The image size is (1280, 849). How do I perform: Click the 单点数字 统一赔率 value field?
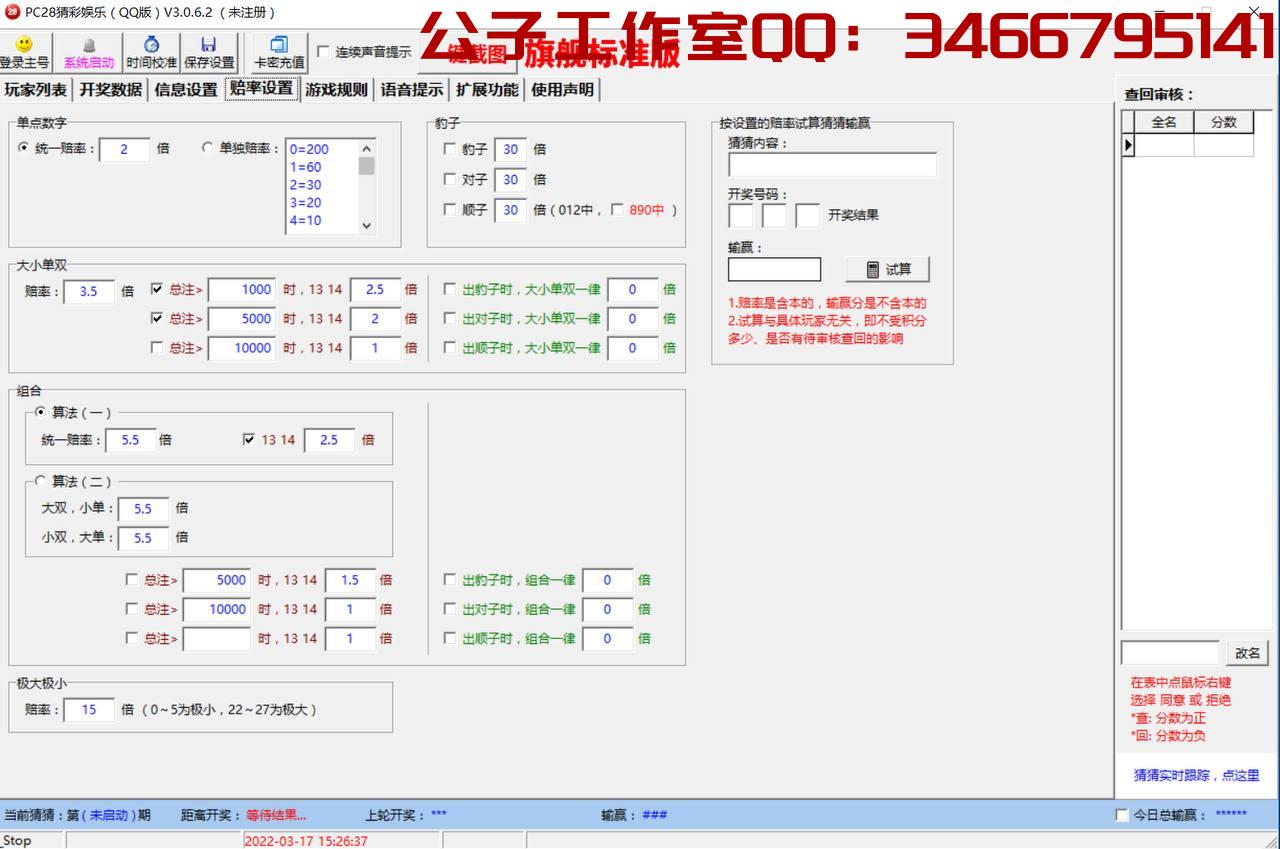[125, 149]
